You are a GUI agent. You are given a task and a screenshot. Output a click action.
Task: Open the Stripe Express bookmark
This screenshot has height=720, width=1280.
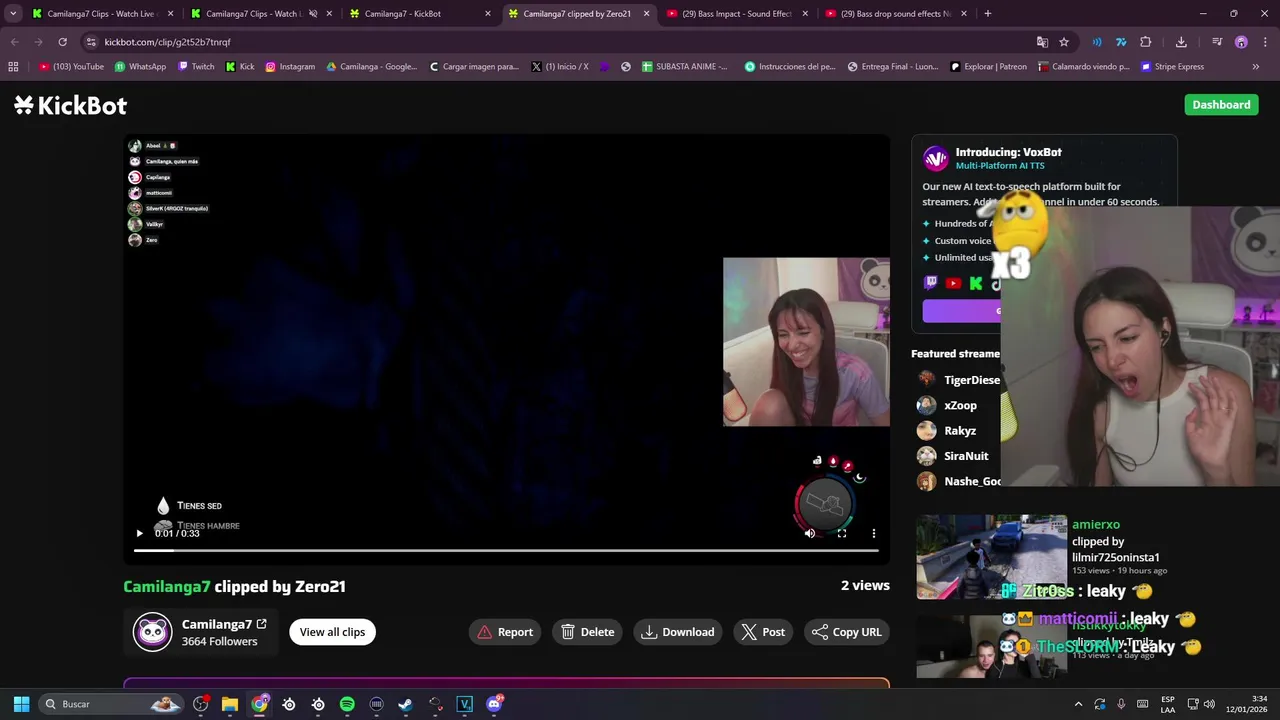[1172, 67]
